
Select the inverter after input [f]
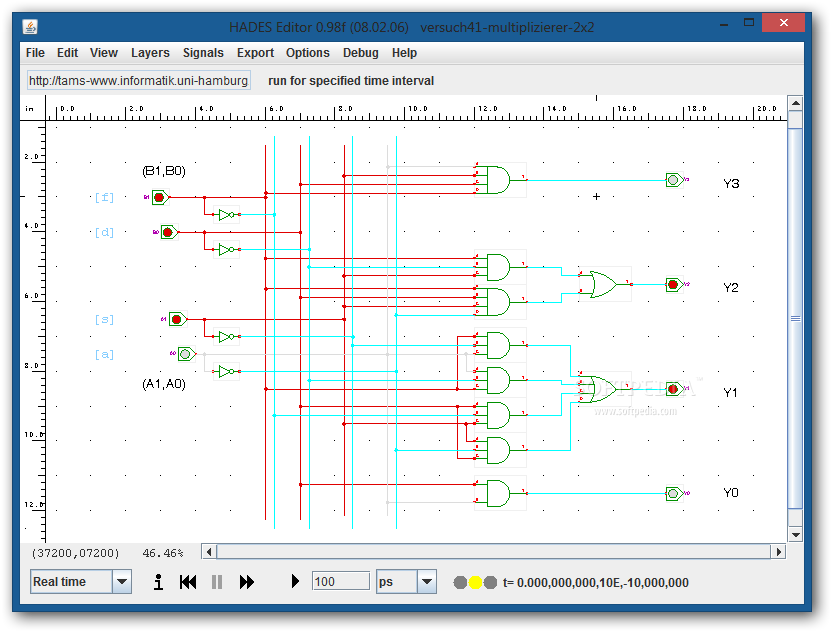pyautogui.click(x=227, y=214)
